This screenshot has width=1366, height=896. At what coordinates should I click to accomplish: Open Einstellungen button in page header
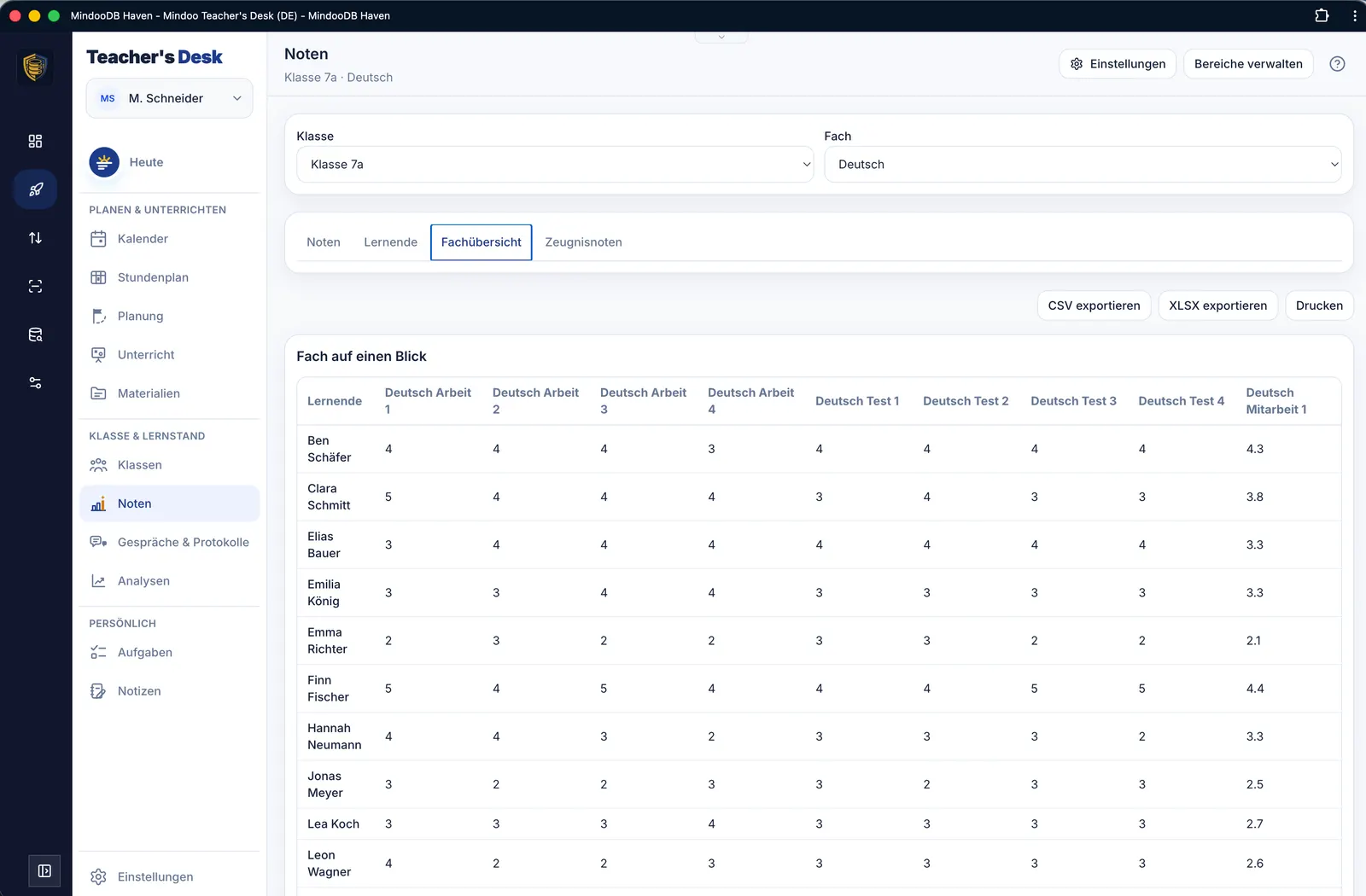pos(1118,64)
